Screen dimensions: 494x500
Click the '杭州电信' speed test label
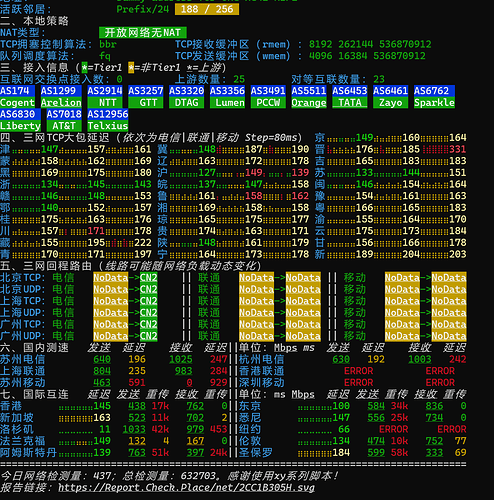[262, 359]
